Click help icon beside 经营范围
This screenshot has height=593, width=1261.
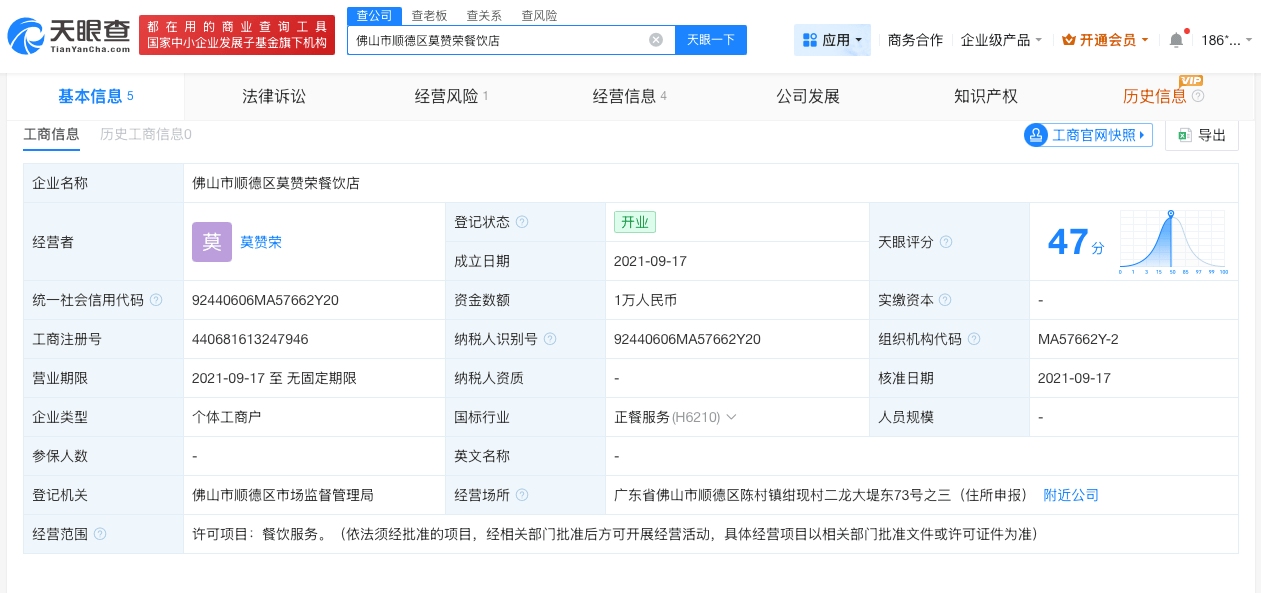[100, 534]
